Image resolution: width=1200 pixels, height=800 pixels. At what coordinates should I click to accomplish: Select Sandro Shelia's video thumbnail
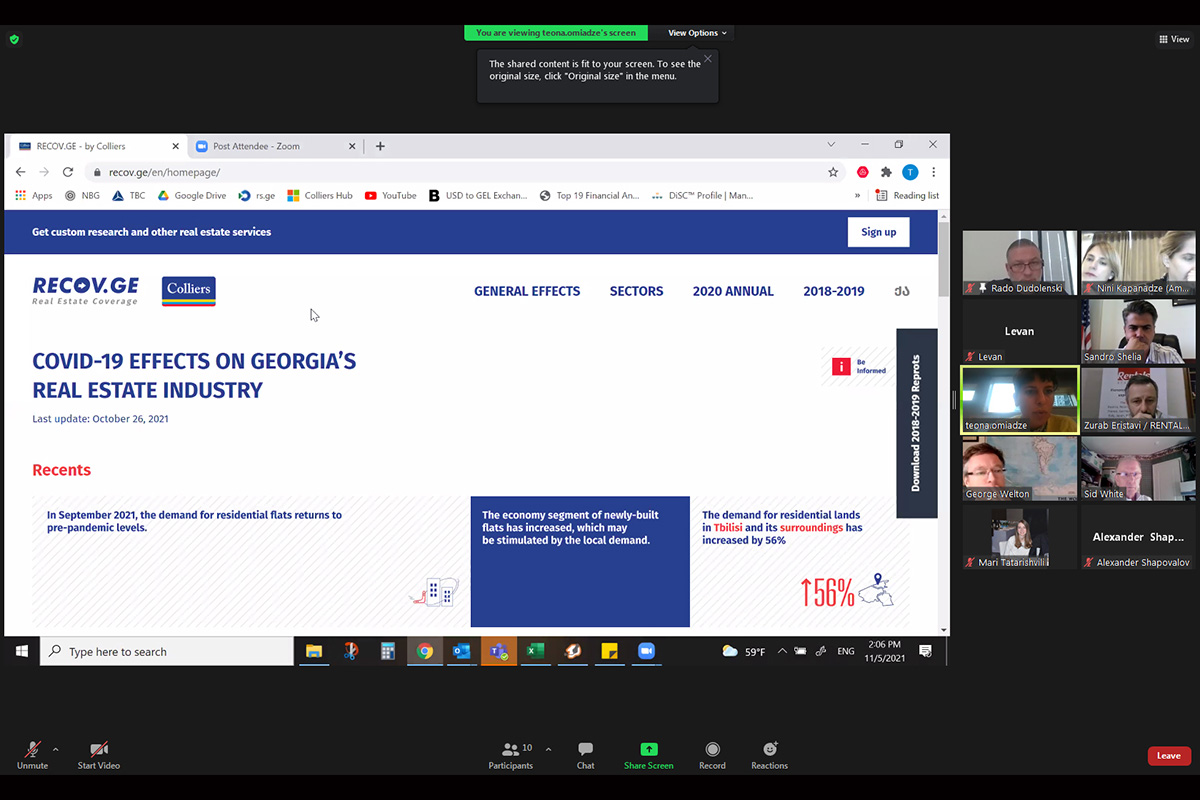coord(1138,331)
